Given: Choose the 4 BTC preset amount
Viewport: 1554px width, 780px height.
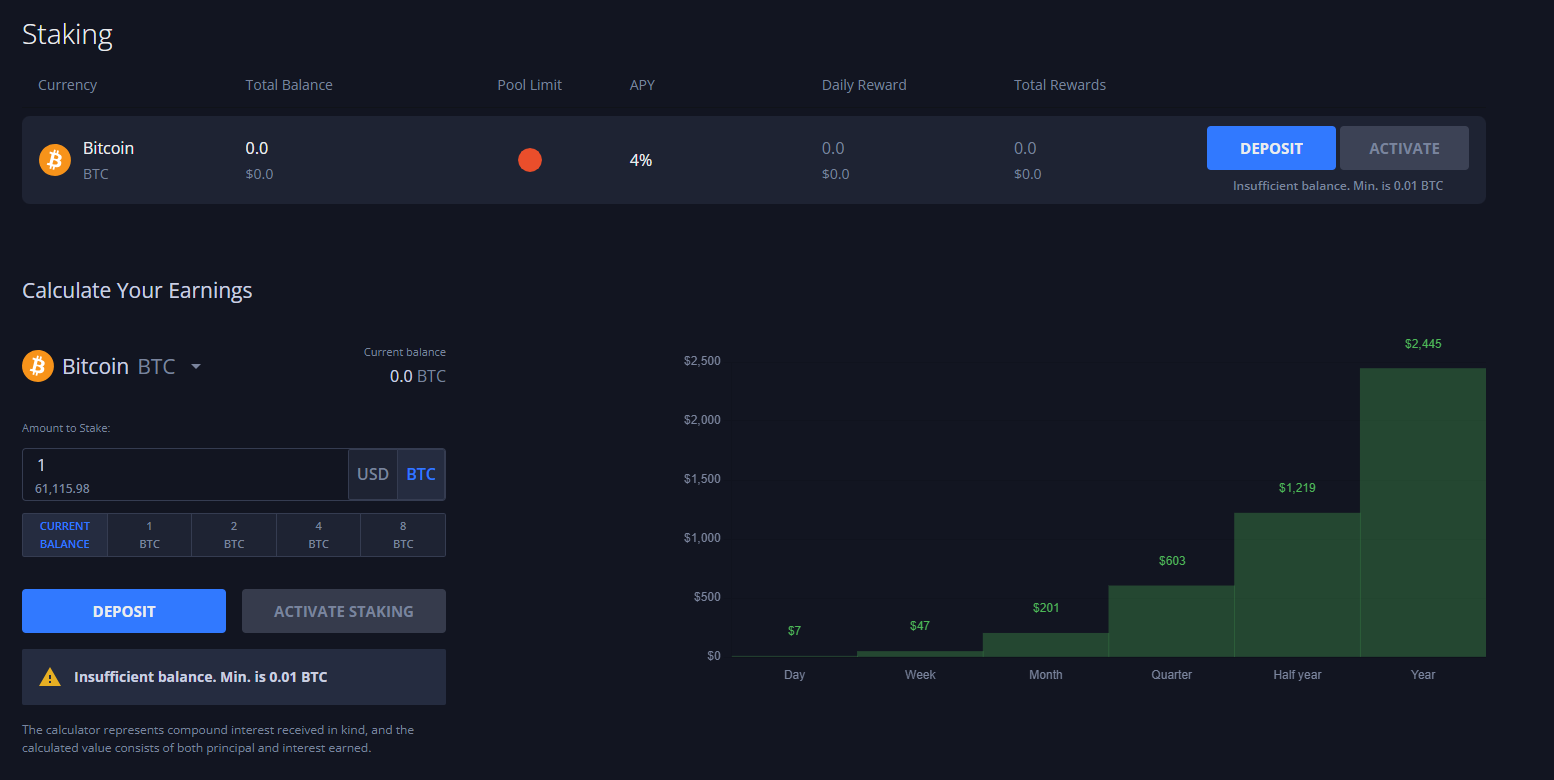Looking at the screenshot, I should (x=318, y=535).
